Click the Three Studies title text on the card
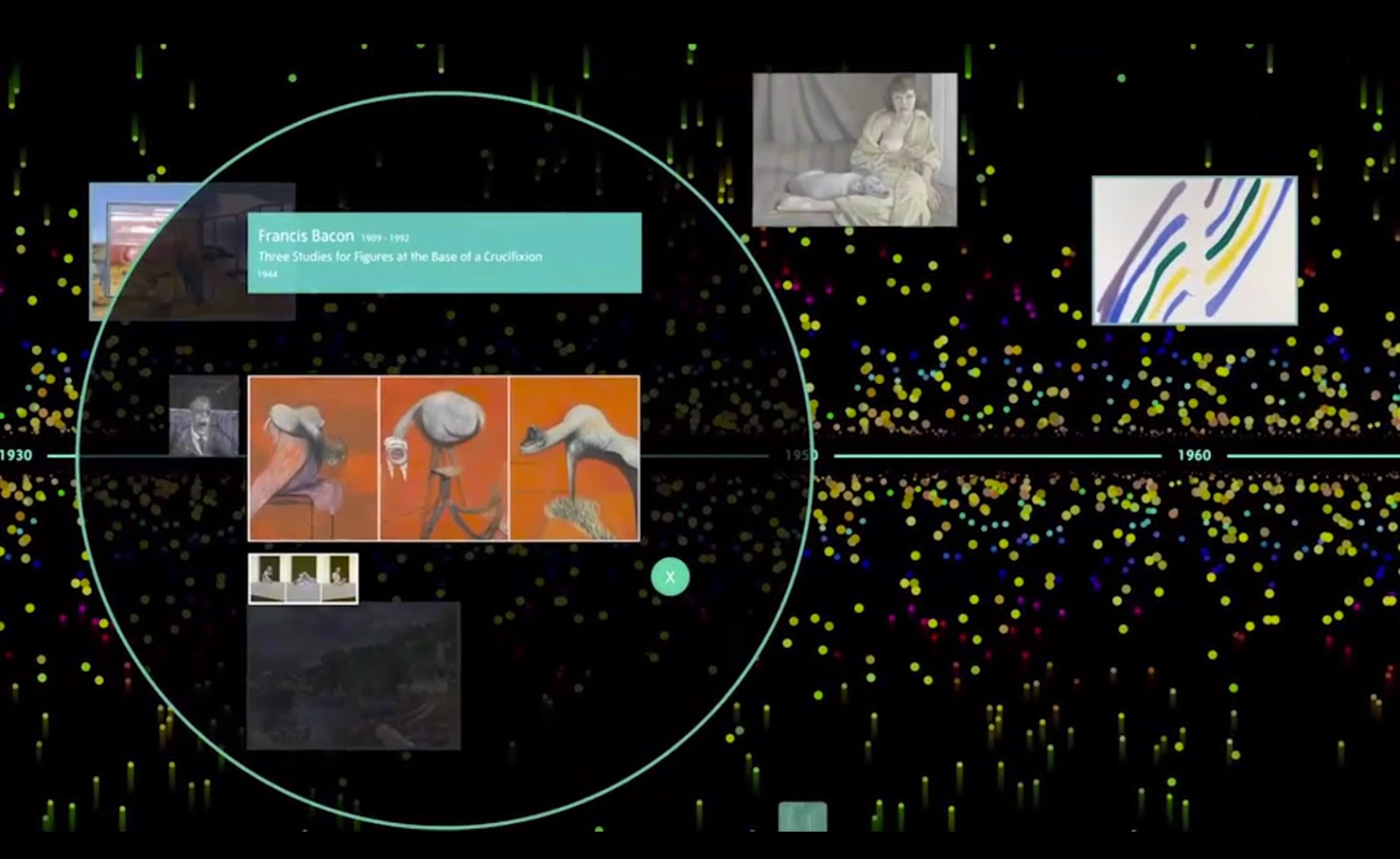1400x859 pixels. point(400,257)
